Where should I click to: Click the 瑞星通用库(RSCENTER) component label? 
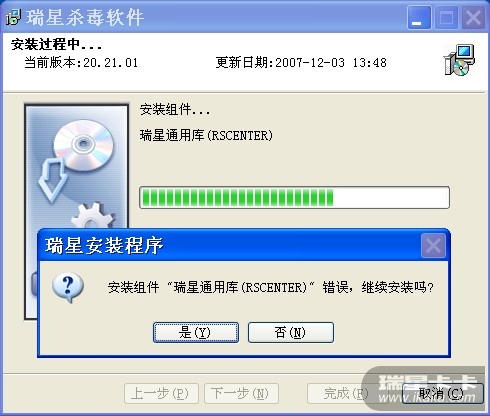click(206, 136)
